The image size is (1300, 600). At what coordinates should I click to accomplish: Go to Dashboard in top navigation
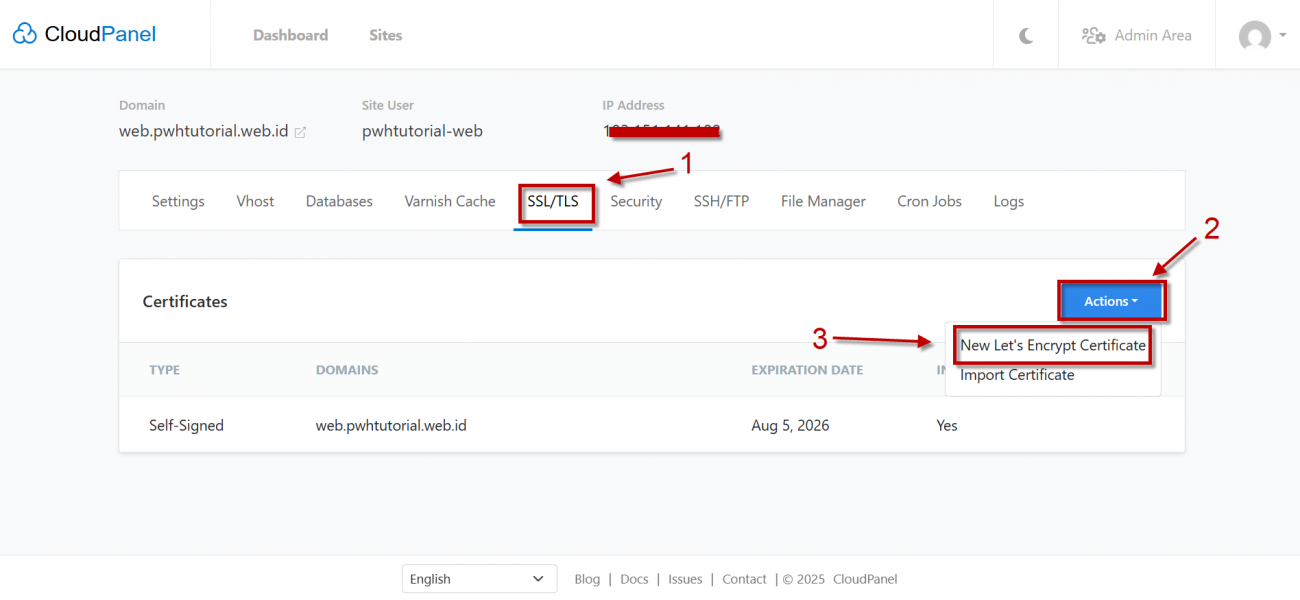point(290,35)
